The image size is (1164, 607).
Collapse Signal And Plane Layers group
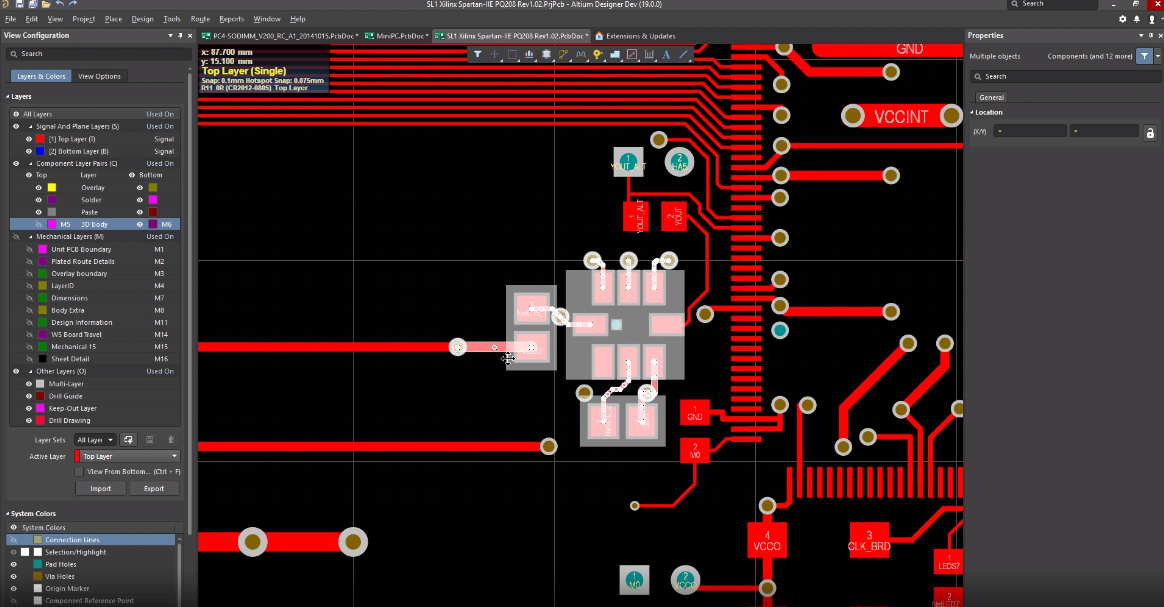point(30,127)
